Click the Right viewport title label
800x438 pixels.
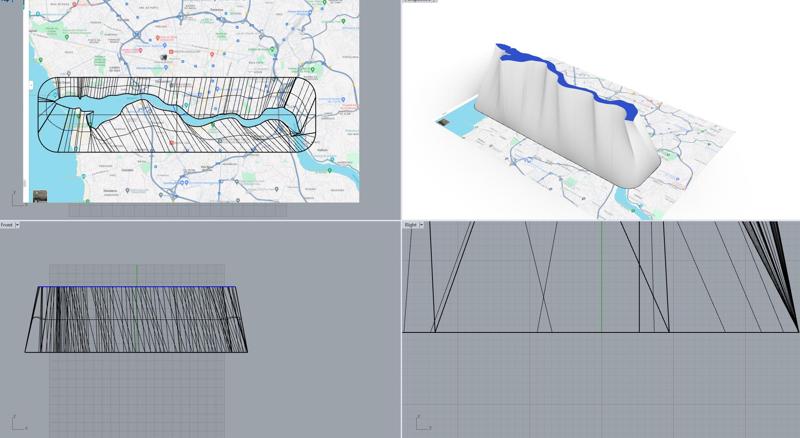[x=410, y=225]
